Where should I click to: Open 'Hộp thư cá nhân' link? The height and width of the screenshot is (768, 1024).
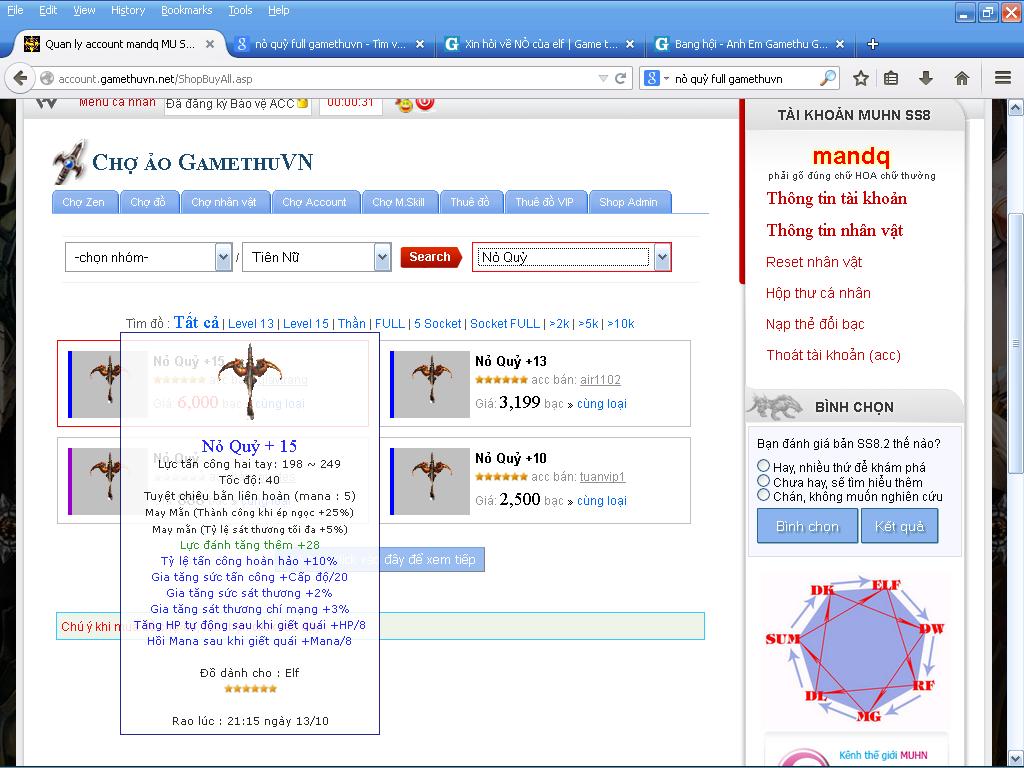point(818,293)
